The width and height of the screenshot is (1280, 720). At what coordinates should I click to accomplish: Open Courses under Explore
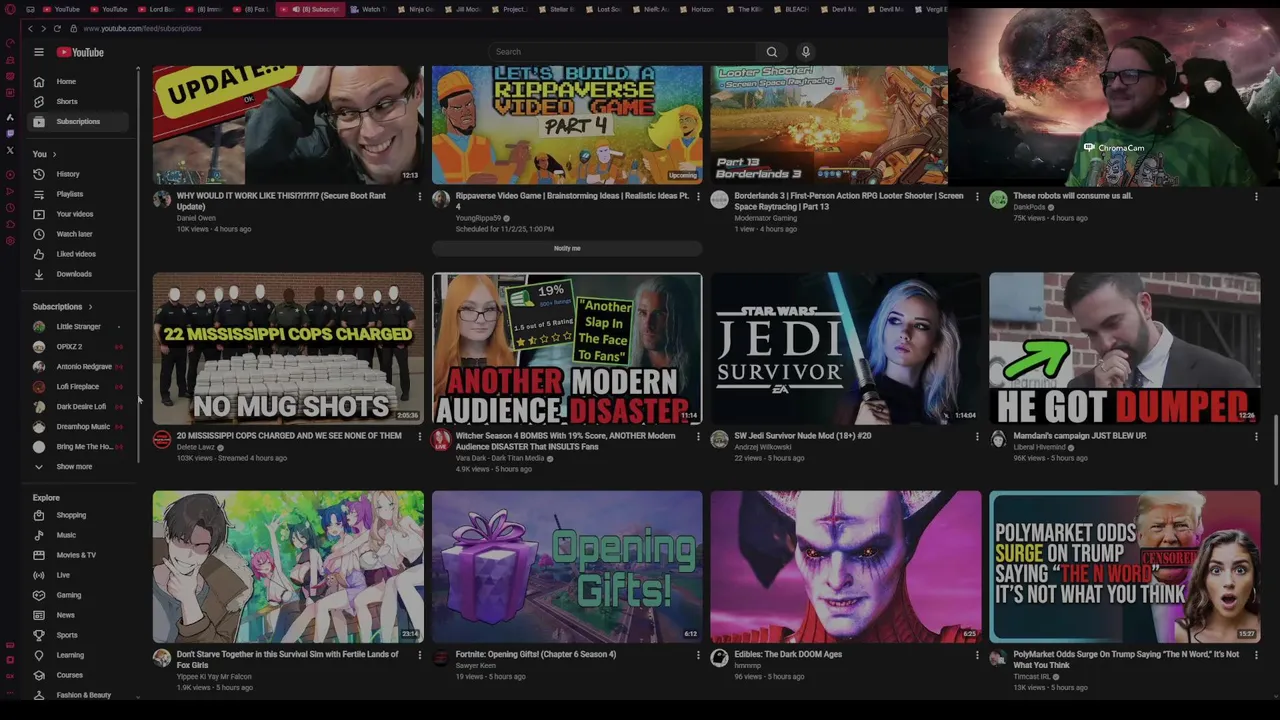point(80,675)
